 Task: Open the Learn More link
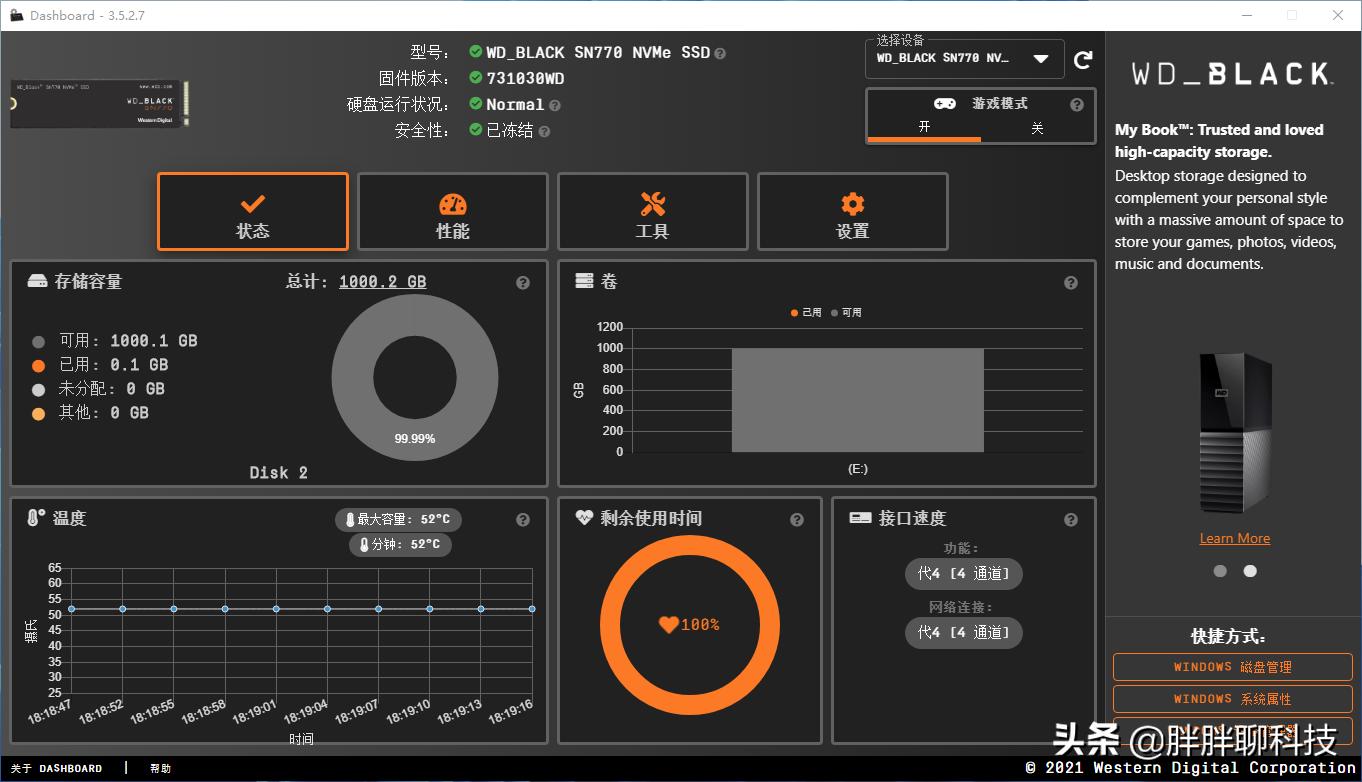1234,538
